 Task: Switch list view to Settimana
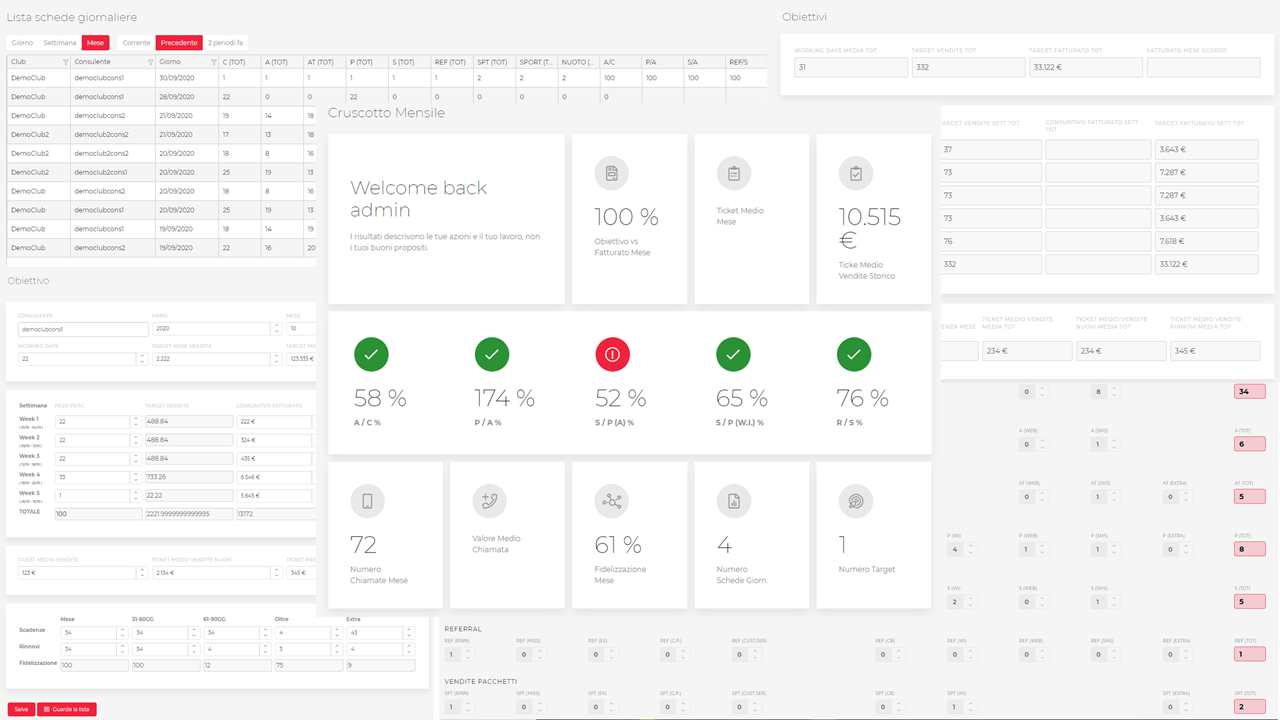(60, 43)
